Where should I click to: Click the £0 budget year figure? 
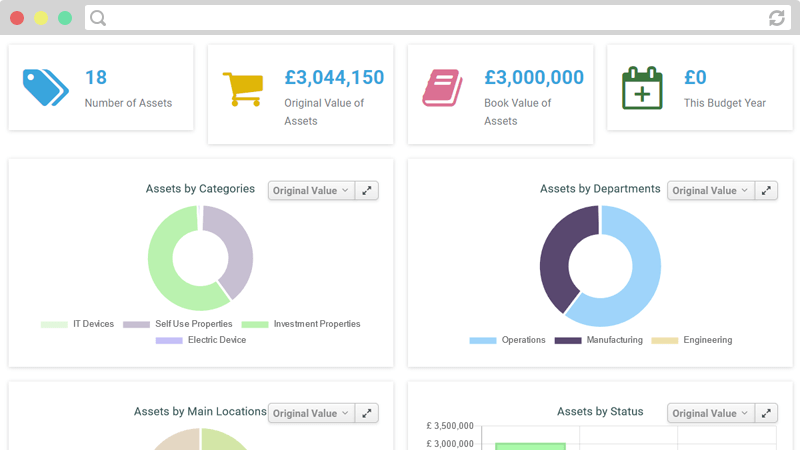pyautogui.click(x=695, y=78)
